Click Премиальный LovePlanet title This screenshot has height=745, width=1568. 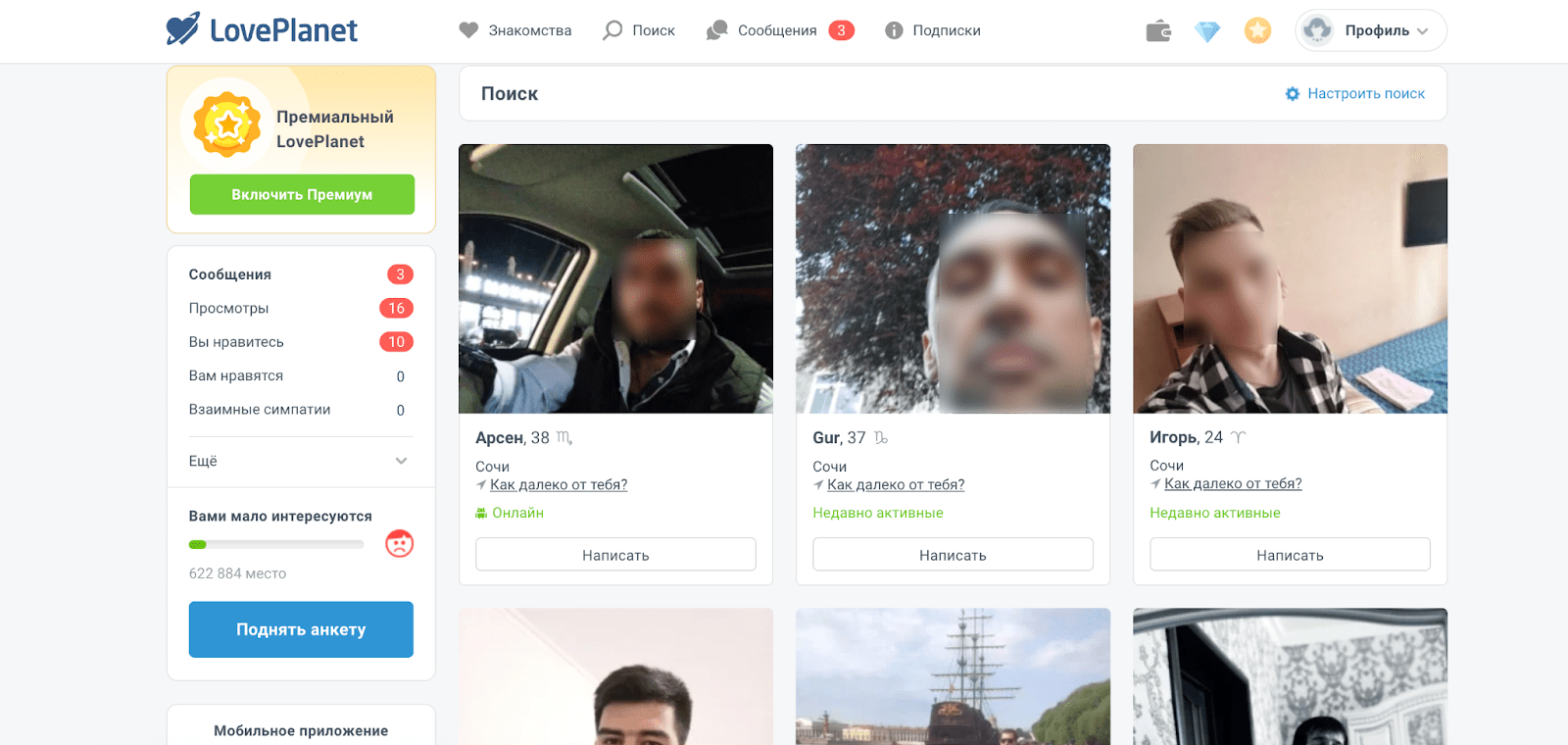[335, 128]
